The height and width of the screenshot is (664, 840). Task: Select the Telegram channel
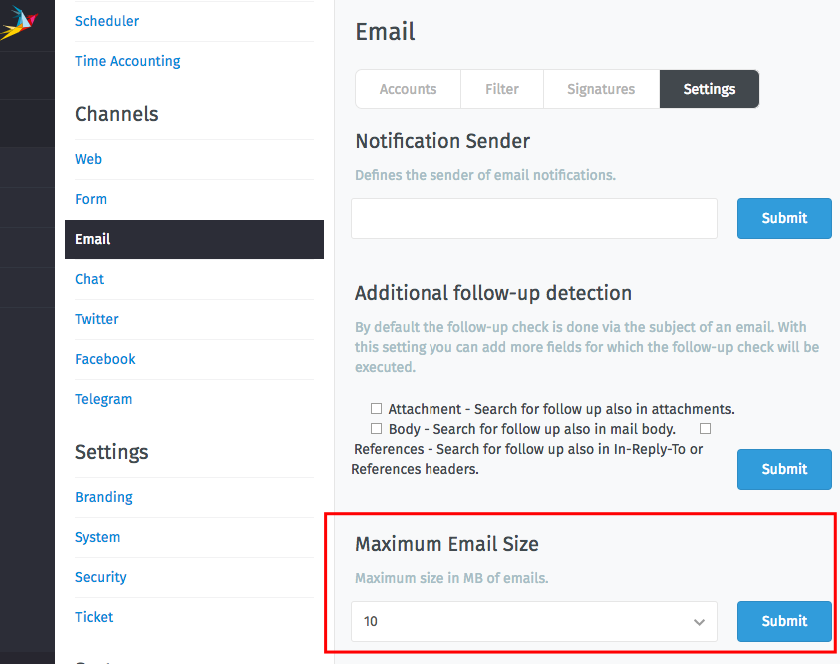click(x=103, y=399)
